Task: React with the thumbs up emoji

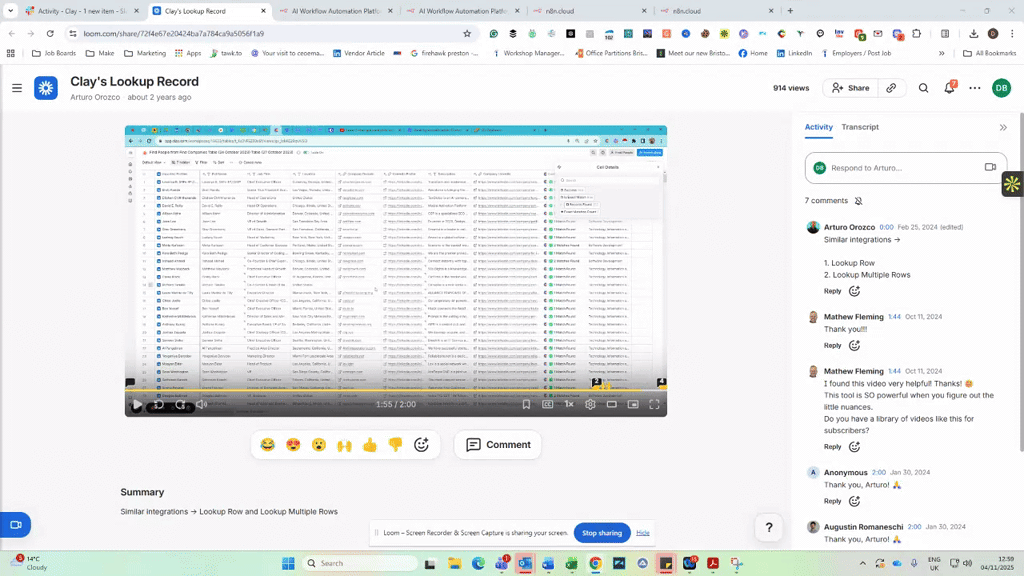Action: point(370,445)
